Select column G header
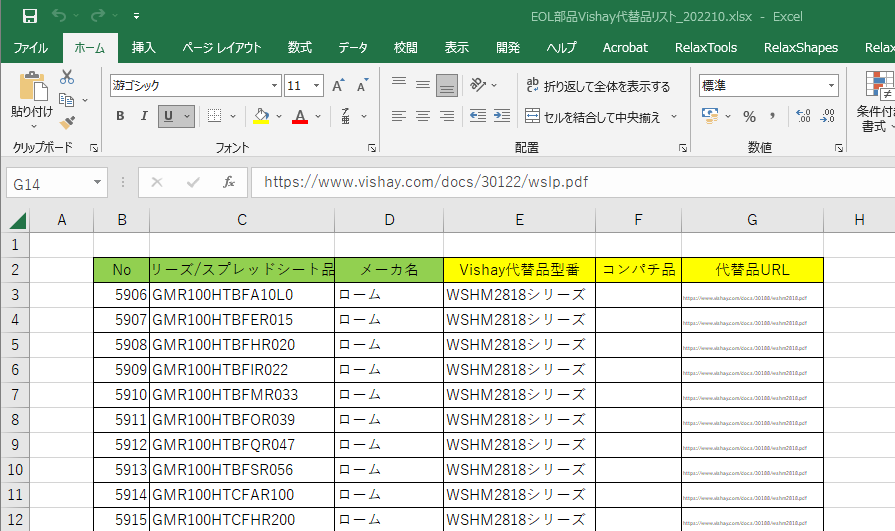Image resolution: width=895 pixels, height=531 pixels. click(752, 220)
